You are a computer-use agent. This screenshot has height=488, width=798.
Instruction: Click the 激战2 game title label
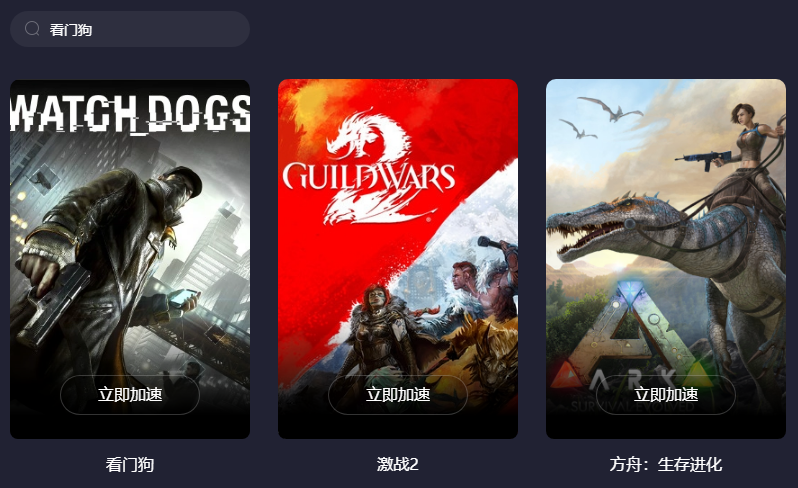(397, 464)
